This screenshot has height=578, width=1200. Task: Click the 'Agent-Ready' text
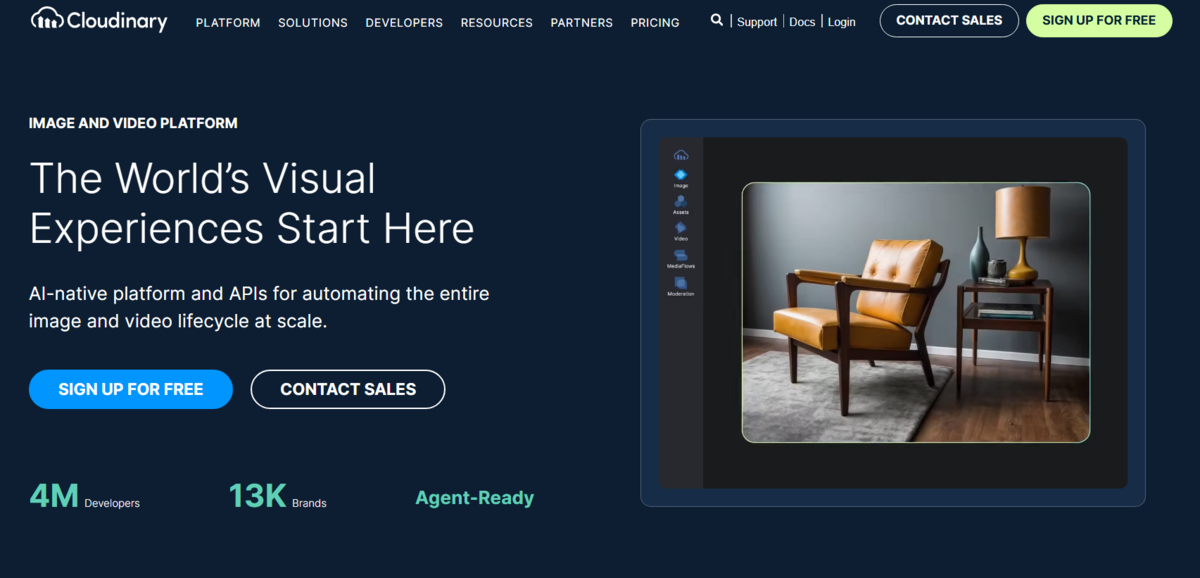tap(475, 497)
